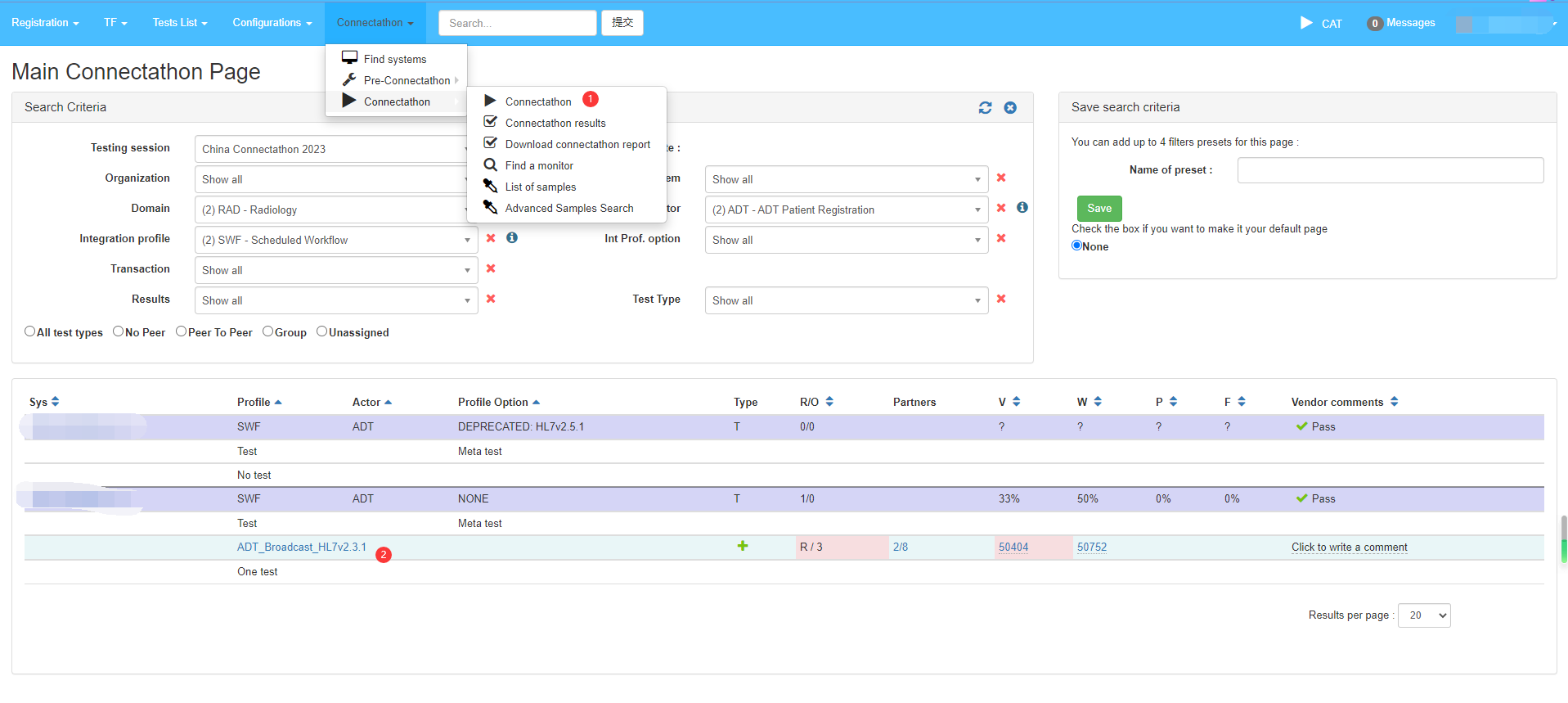Sort by Profile Option arrow
The width and height of the screenshot is (1568, 703).
[536, 402]
